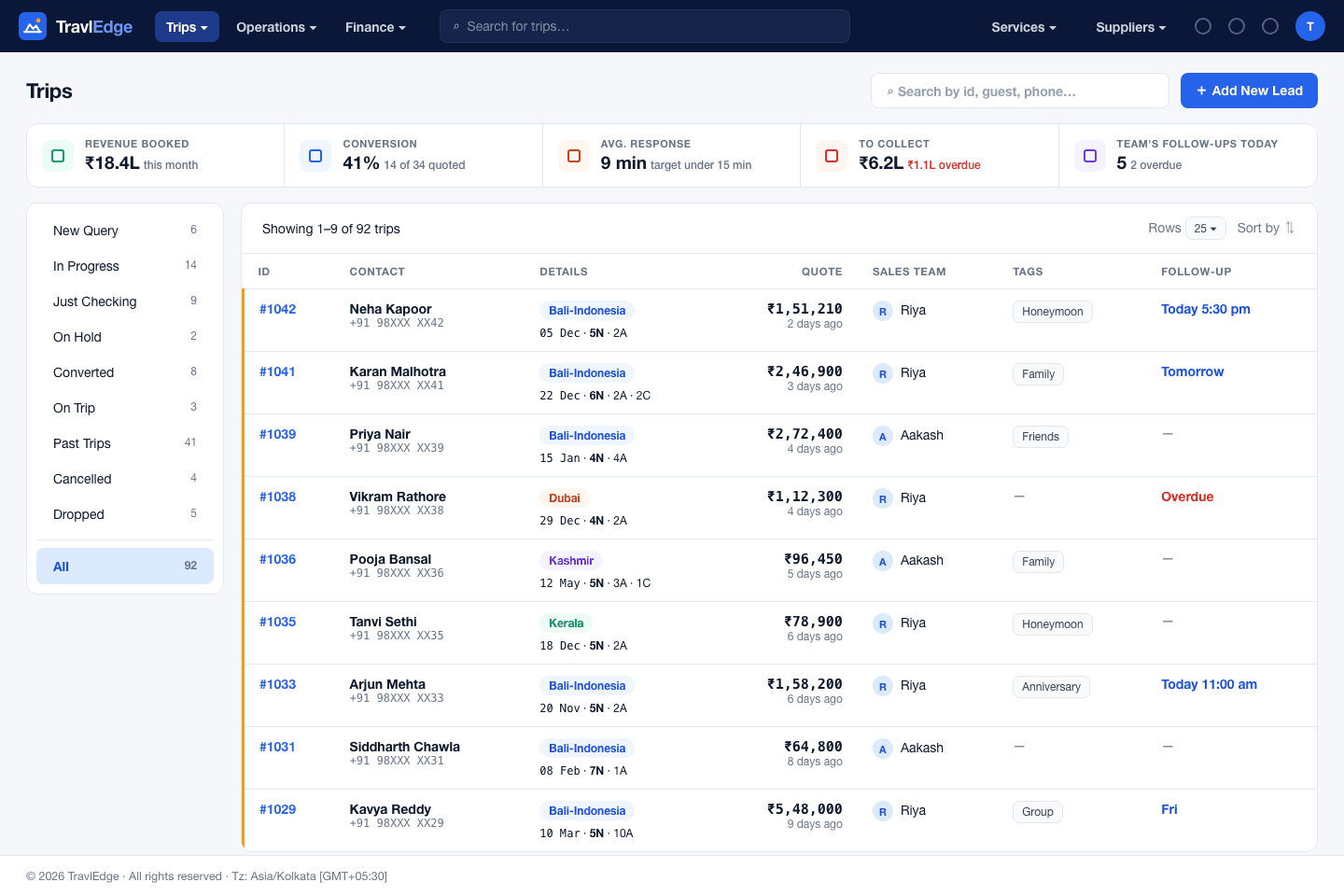Screen dimensions: 1344x896
Task: Click the Group tag on Kavya Reddy
Action: pos(1037,812)
